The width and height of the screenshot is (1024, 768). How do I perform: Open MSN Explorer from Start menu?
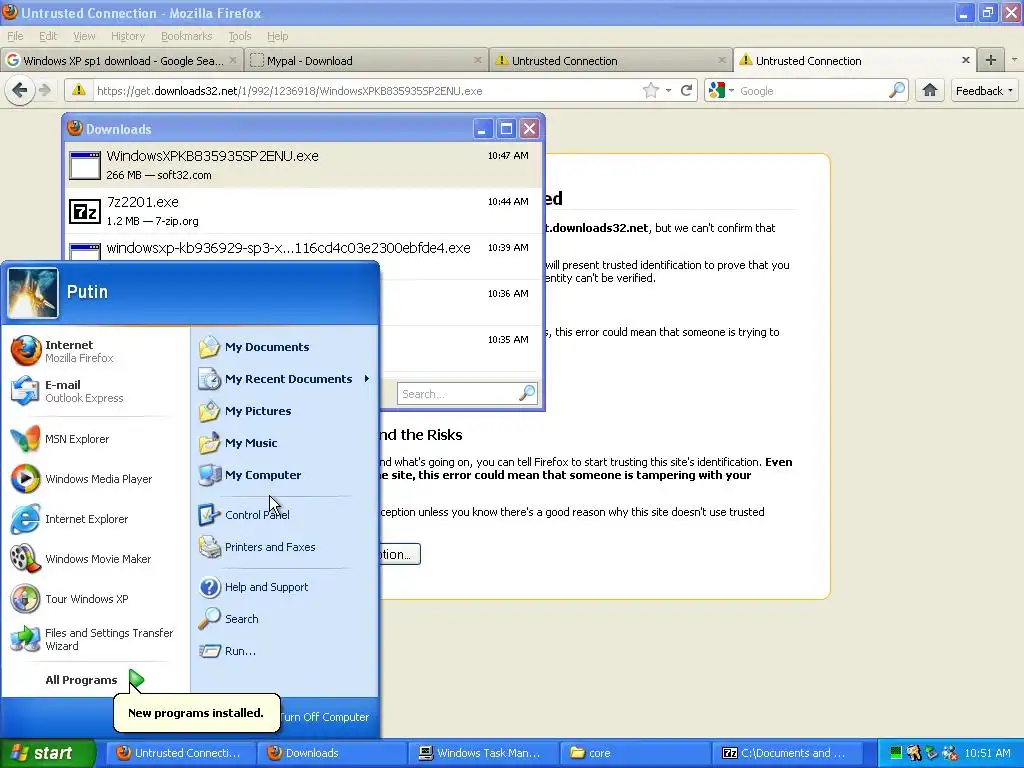click(x=97, y=439)
